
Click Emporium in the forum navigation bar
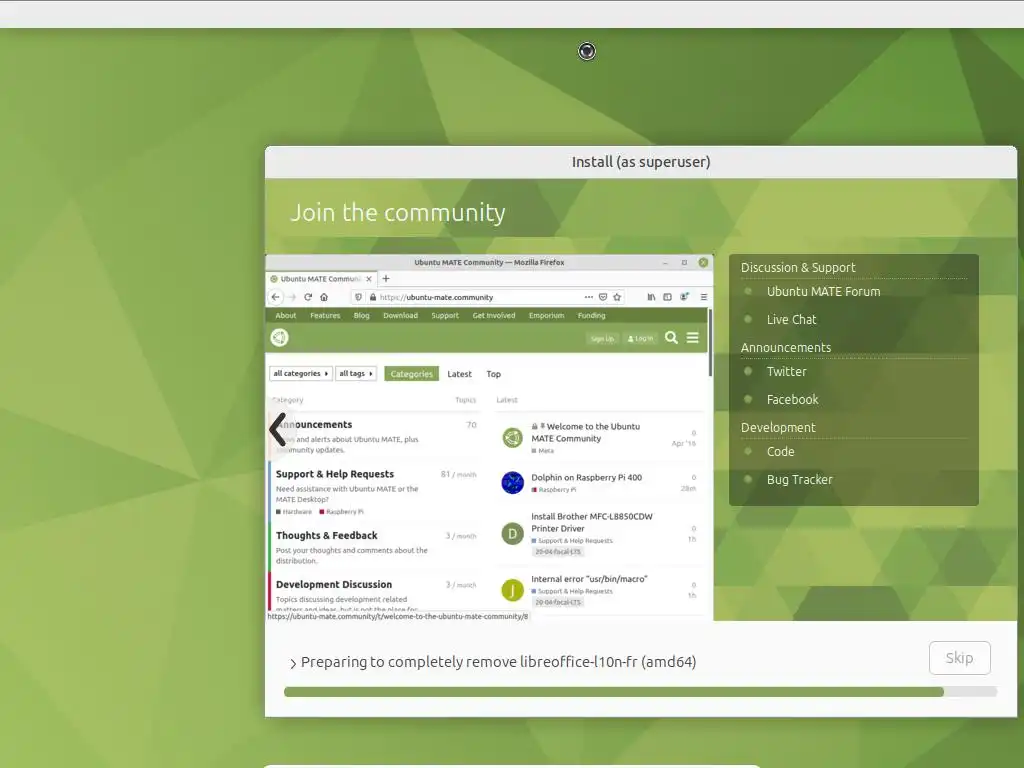pos(547,315)
